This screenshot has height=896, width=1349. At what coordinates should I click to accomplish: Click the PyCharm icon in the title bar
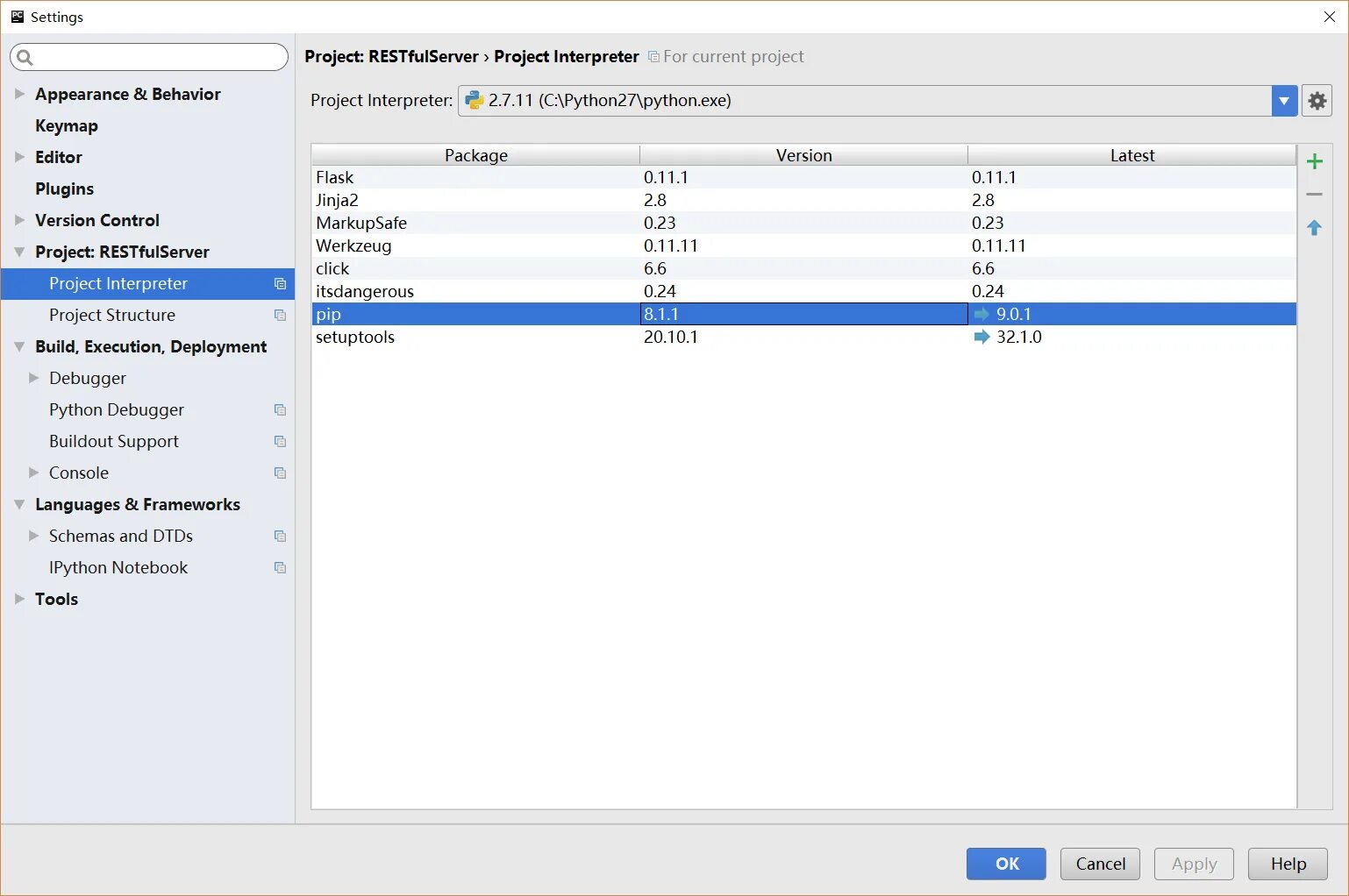click(17, 17)
